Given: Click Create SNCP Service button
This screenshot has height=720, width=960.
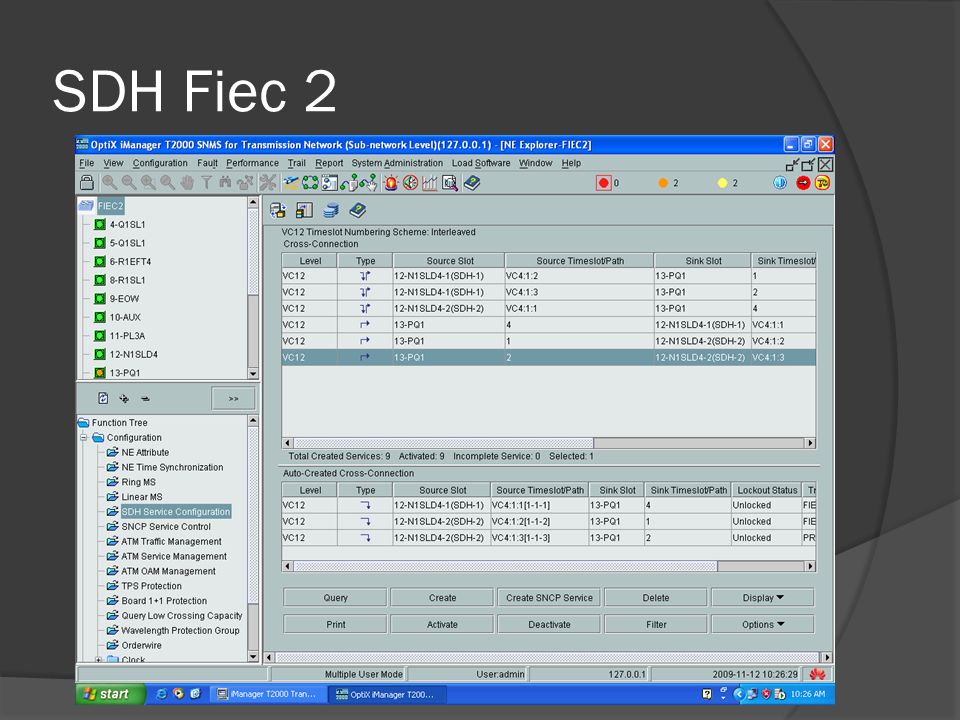Looking at the screenshot, I should click(x=549, y=598).
